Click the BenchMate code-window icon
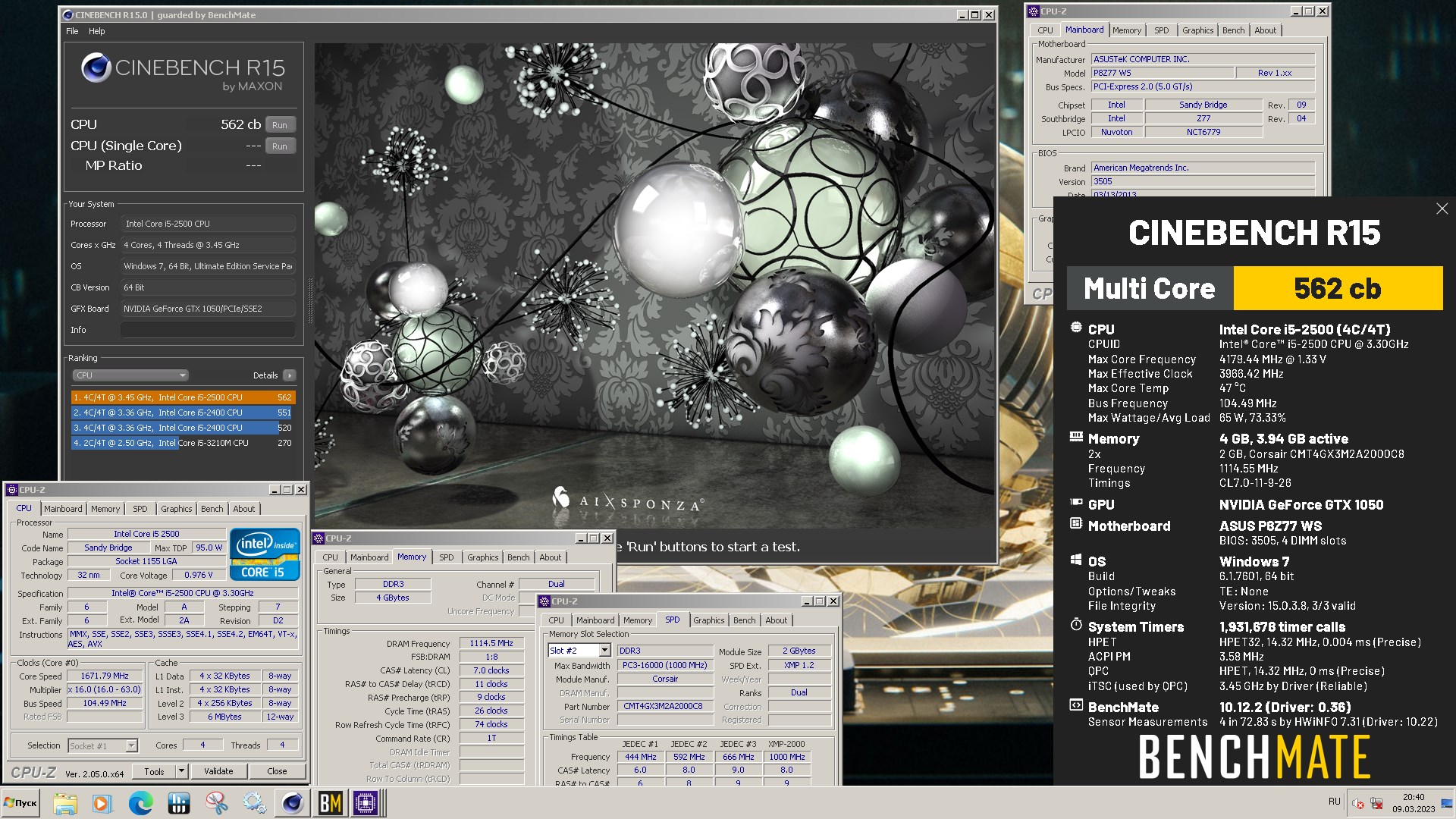This screenshot has width=1456, height=819. click(x=1076, y=705)
